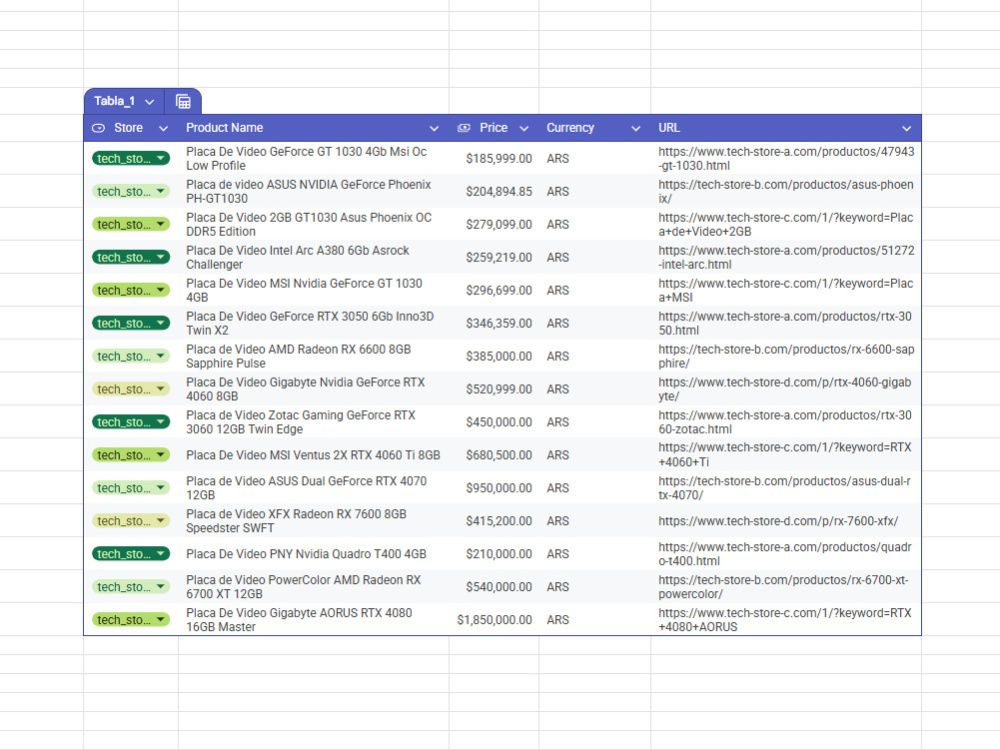This screenshot has height=750, width=1000.
Task: Select the 'Currency' header text
Action: coord(570,128)
